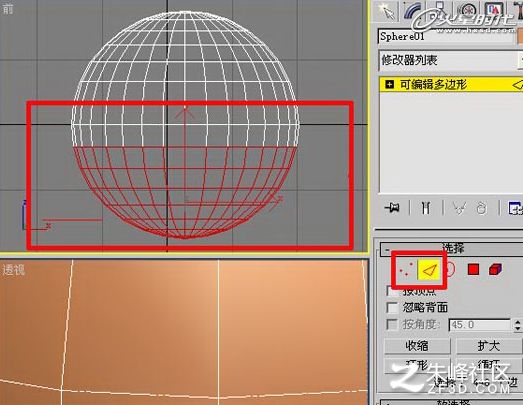This screenshot has height=405, width=523.
Task: Select the red Polygon sub-object icon
Action: pyautogui.click(x=473, y=269)
